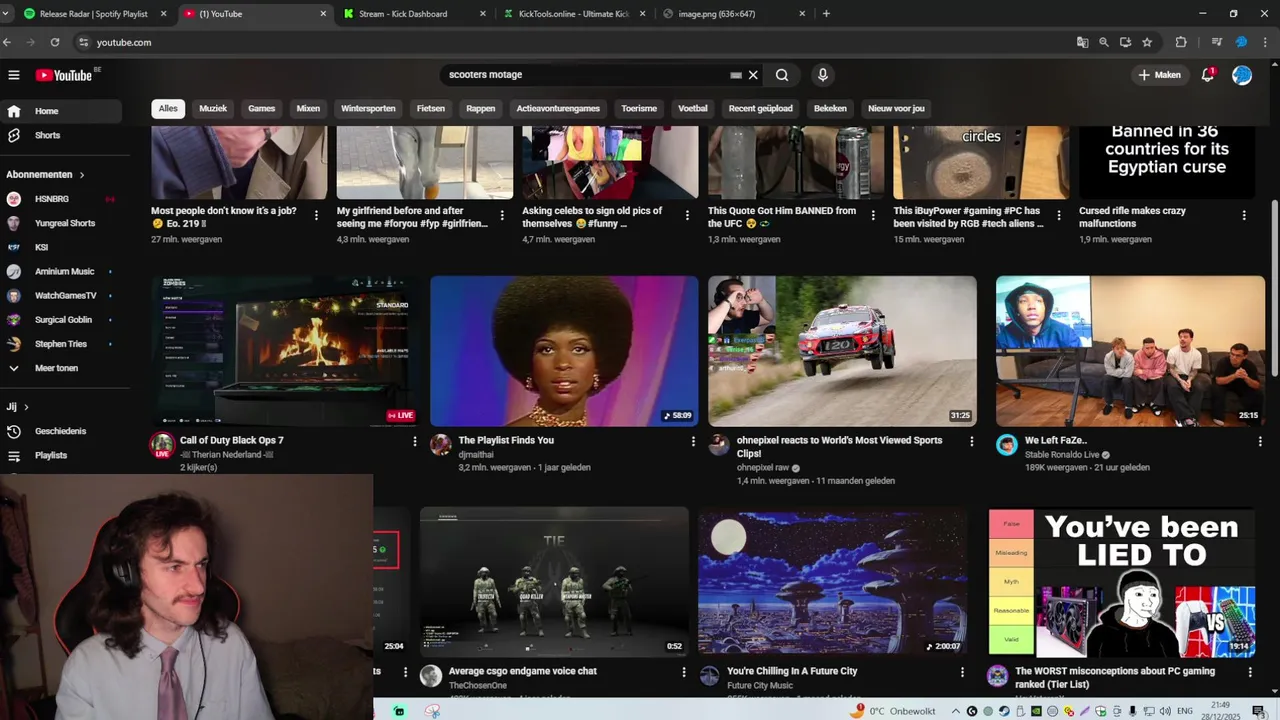
Task: Play The Playlist Finds You thumbnail
Action: tap(564, 351)
